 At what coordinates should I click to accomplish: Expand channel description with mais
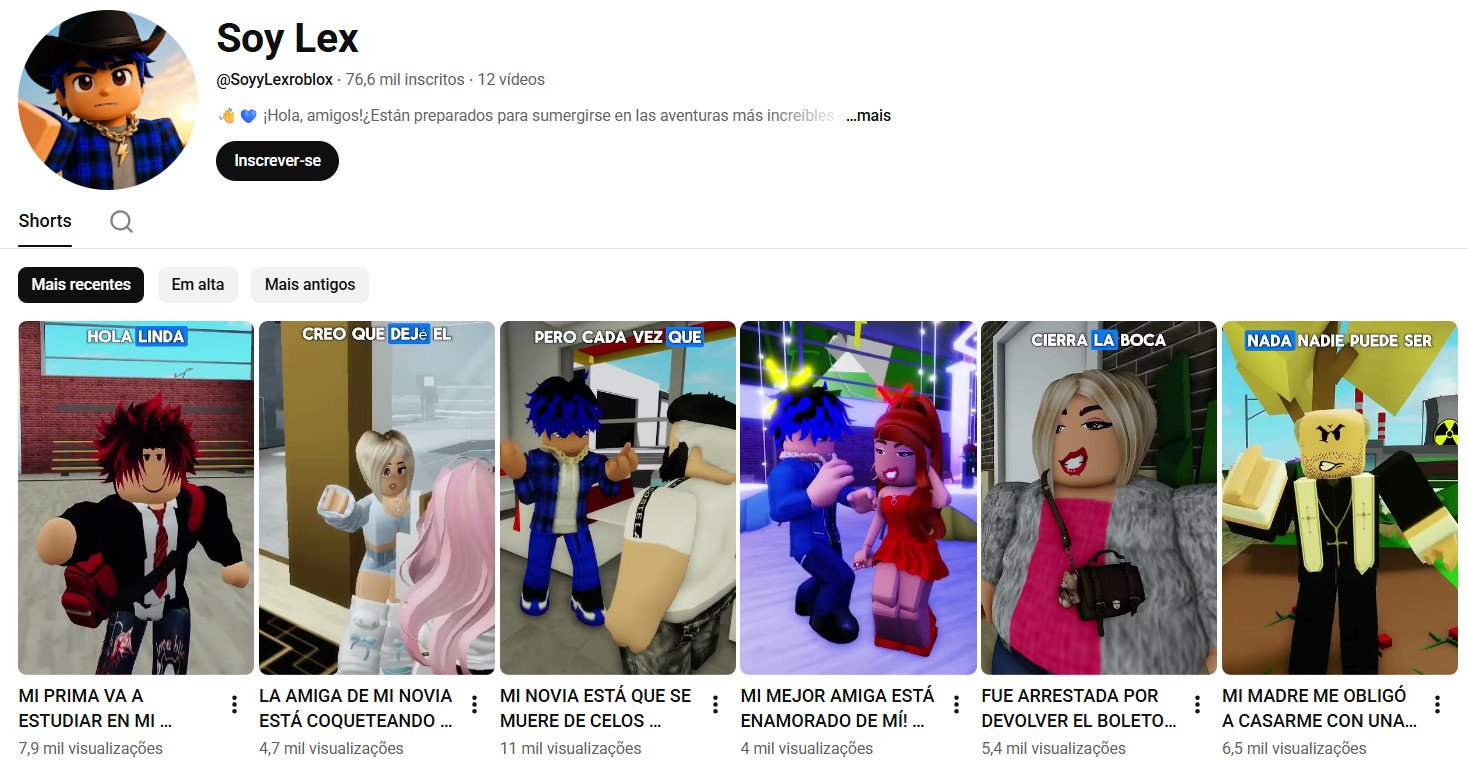(x=866, y=115)
